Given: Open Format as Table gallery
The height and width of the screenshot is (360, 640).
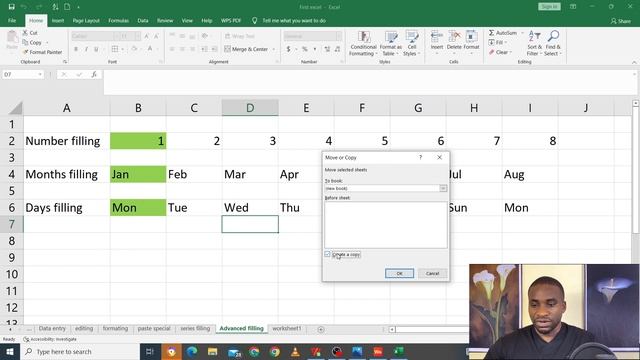Looking at the screenshot, I should tap(391, 43).
